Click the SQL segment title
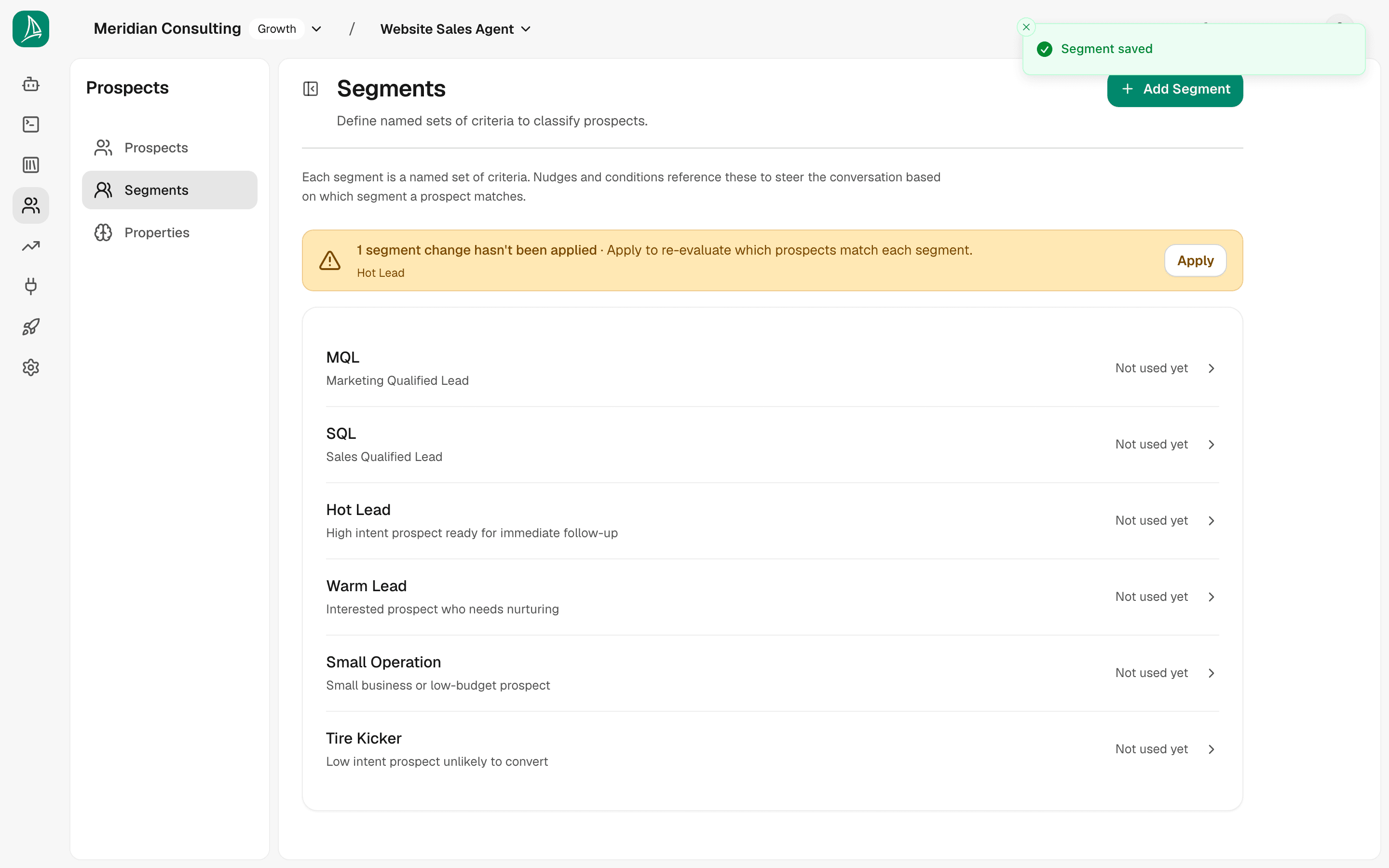 [x=341, y=434]
